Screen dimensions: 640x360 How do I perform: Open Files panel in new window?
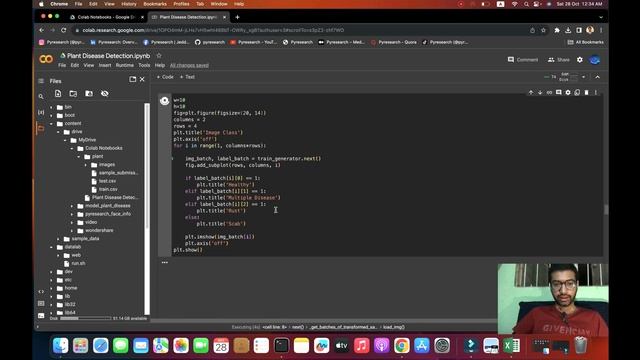(133, 79)
